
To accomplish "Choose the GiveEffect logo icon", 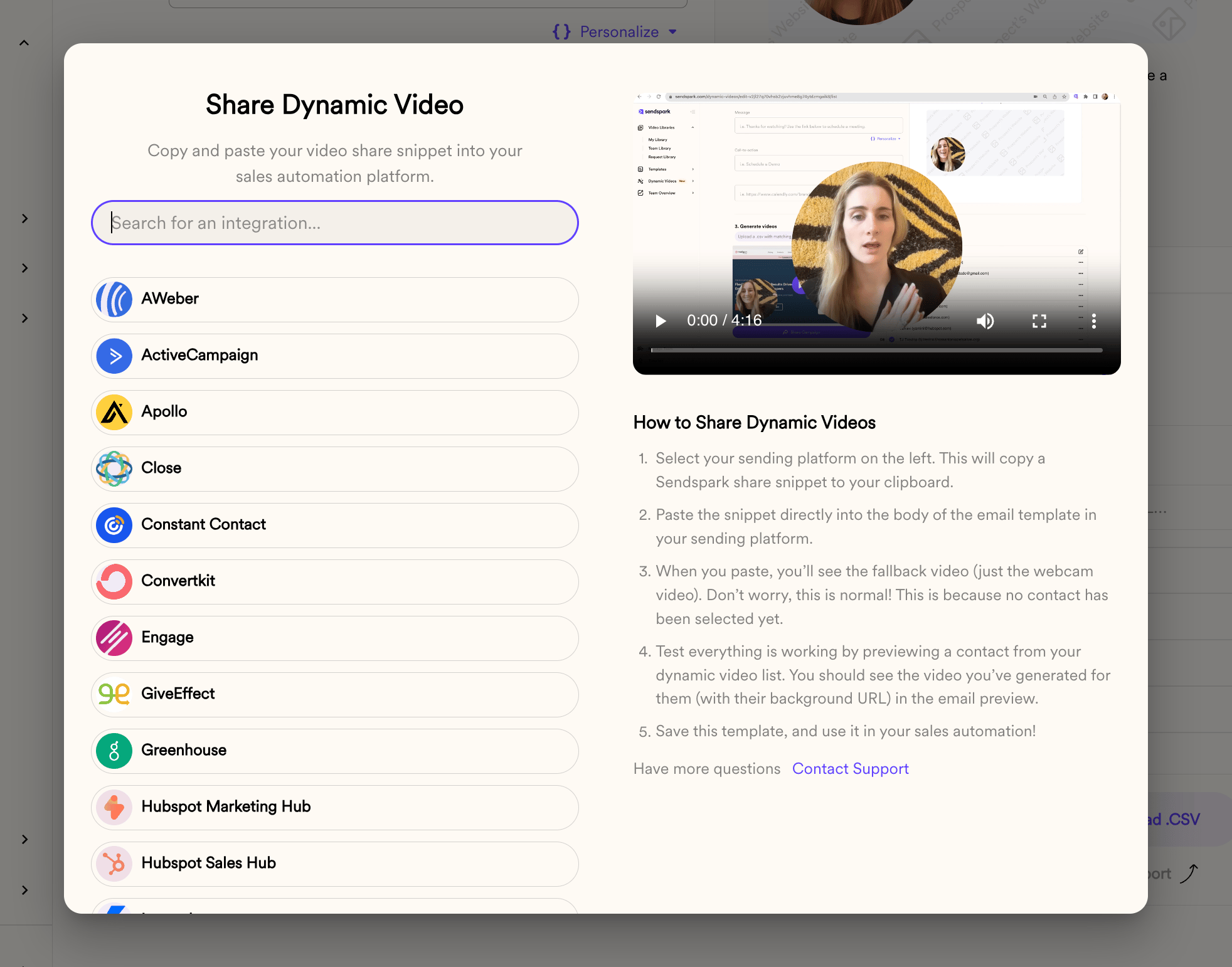I will click(114, 694).
